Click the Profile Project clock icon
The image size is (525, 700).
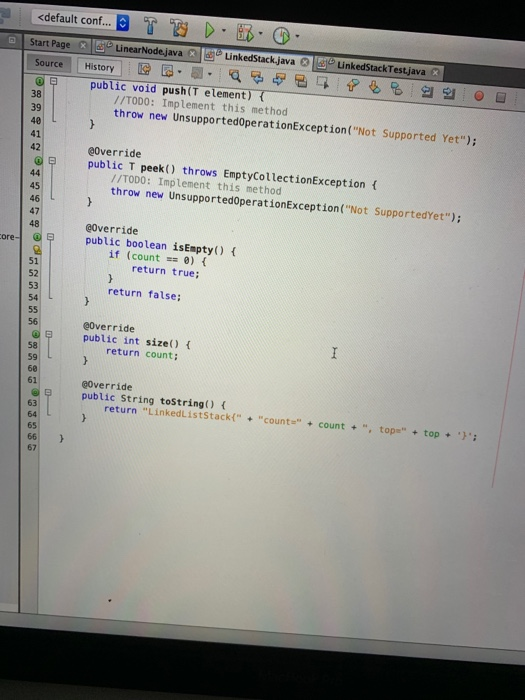point(281,36)
